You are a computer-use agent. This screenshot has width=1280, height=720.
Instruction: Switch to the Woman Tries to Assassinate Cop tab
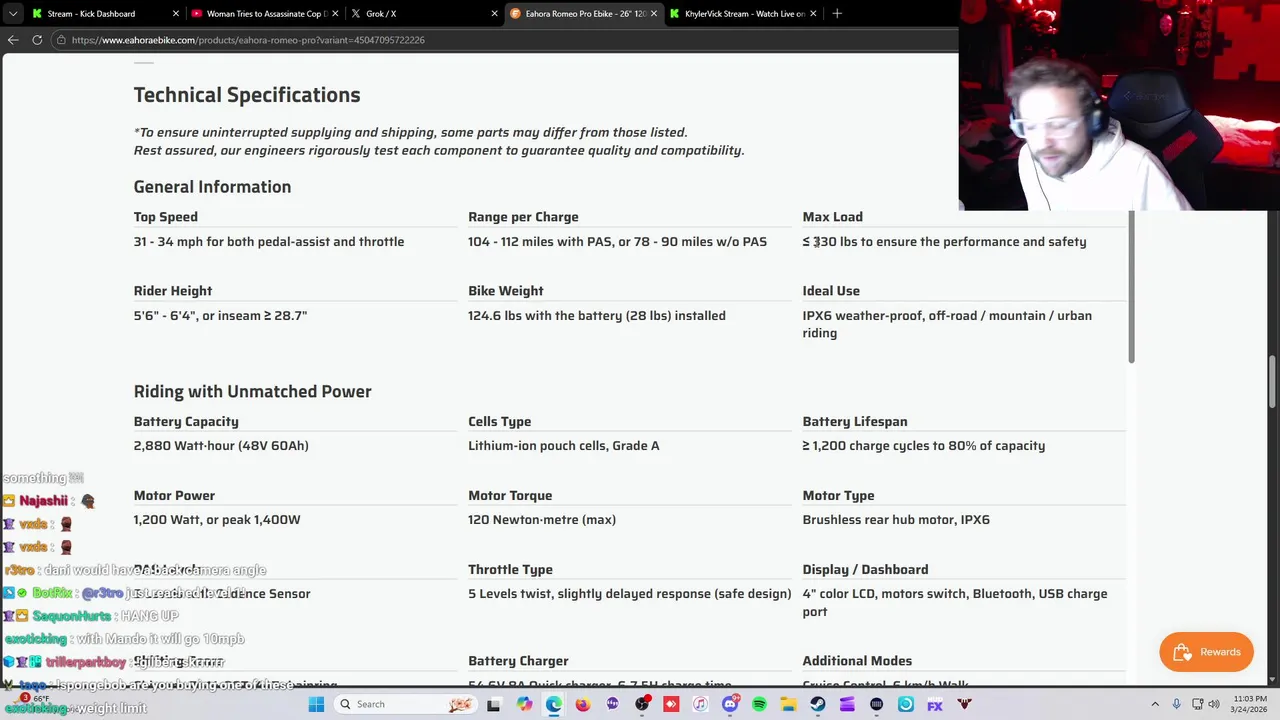(265, 13)
